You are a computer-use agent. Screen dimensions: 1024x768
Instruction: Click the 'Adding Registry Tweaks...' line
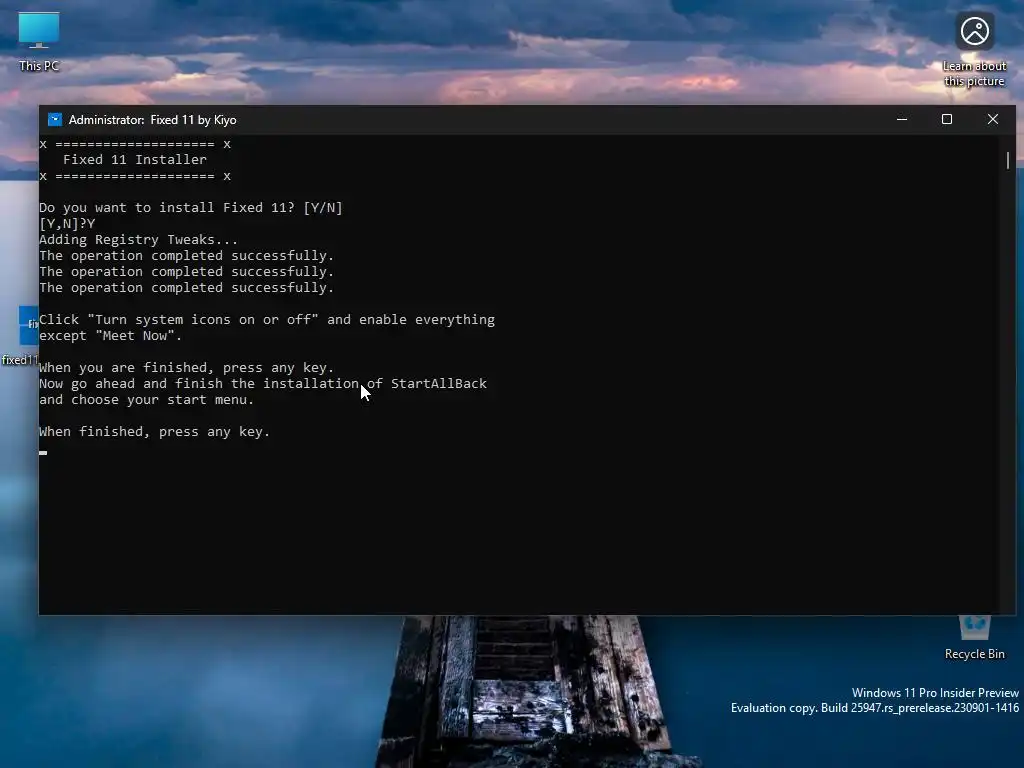pyautogui.click(x=138, y=240)
